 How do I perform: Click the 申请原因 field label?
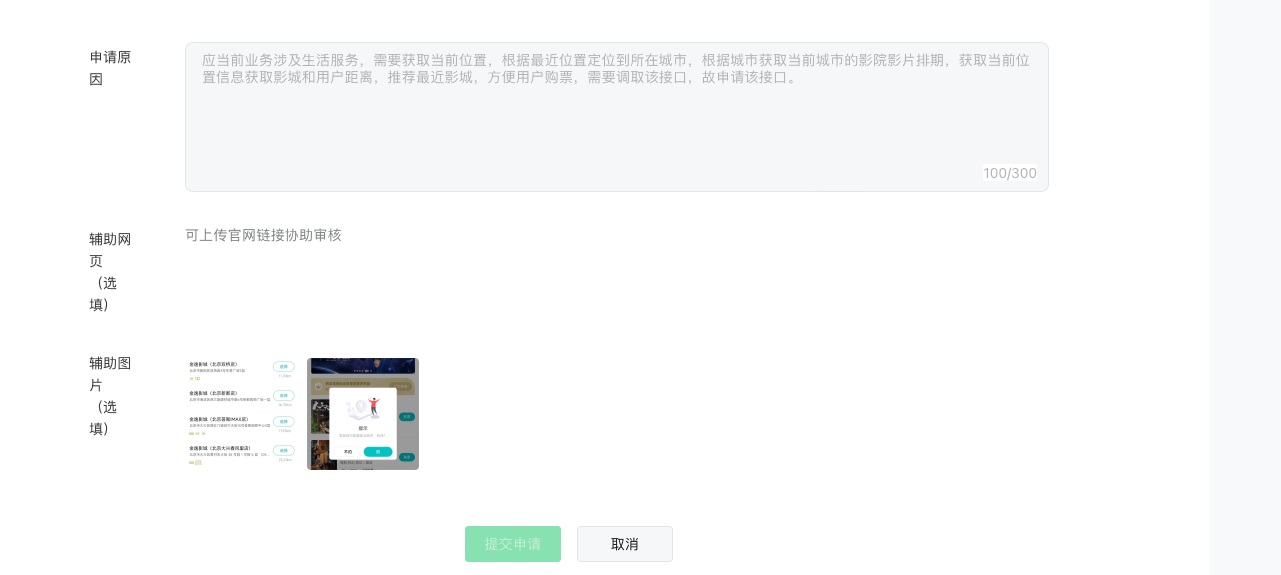[x=111, y=68]
